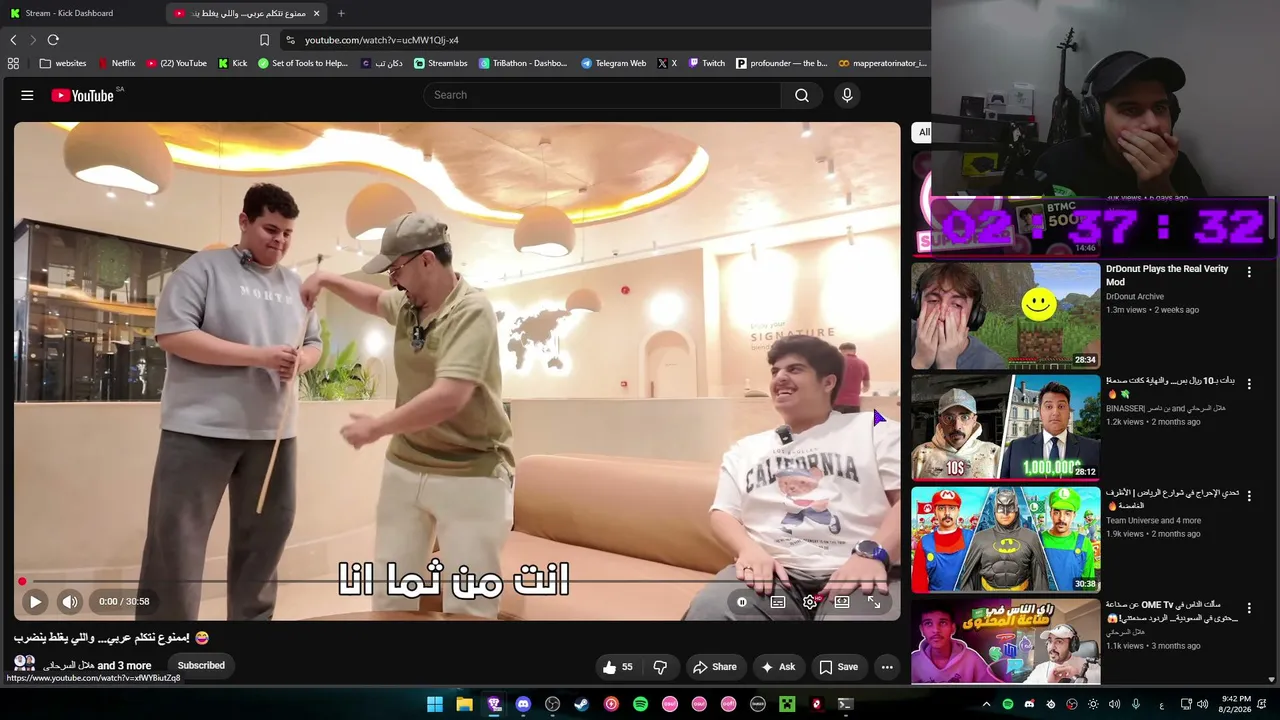The height and width of the screenshot is (720, 1280).
Task: Like the video with thumbs up
Action: coord(619,667)
